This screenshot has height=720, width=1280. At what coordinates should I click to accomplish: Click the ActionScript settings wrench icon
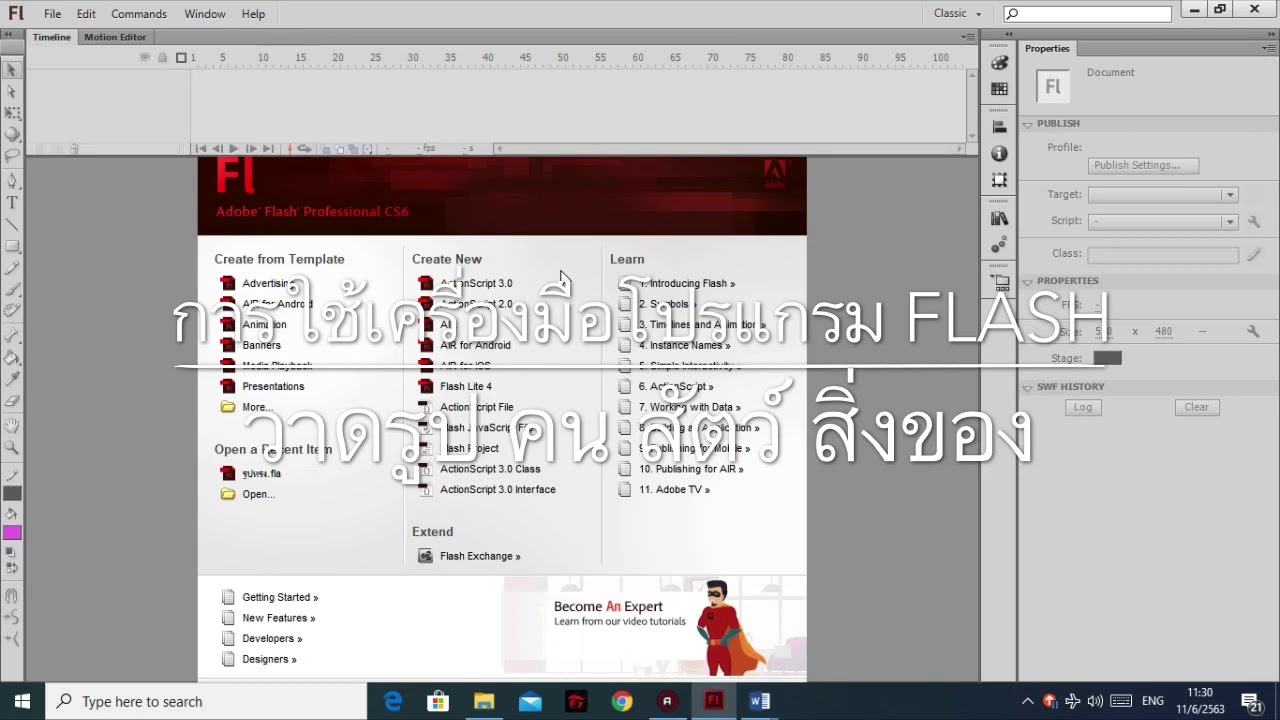tap(1254, 221)
